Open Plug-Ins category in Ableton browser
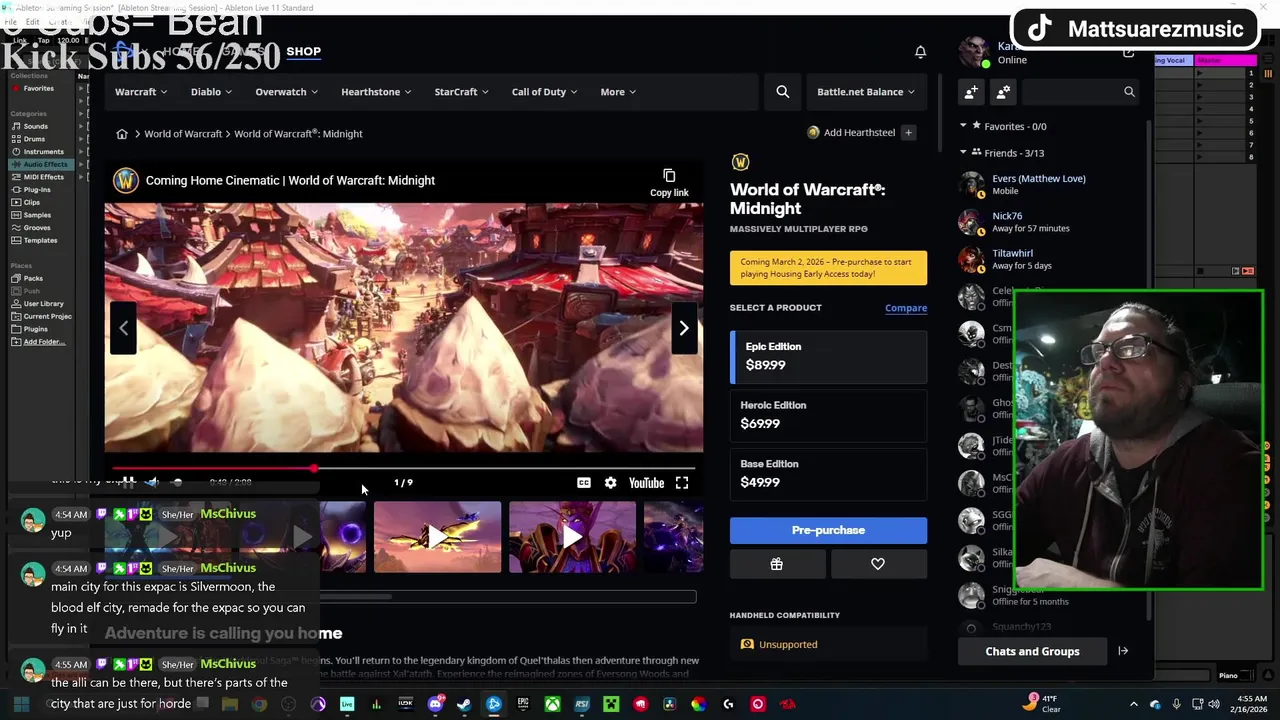 [37, 190]
